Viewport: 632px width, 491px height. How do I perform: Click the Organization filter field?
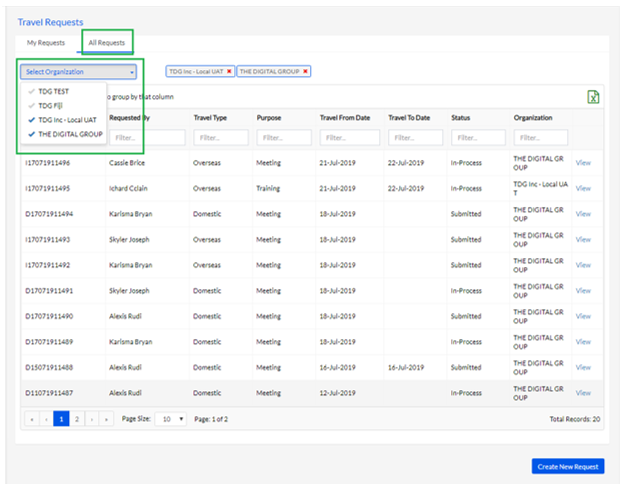541,137
